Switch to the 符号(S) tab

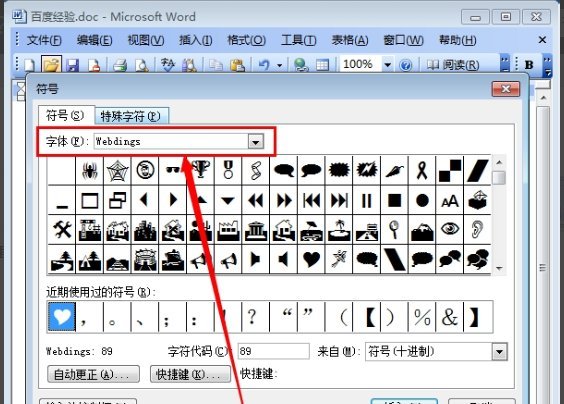[x=65, y=115]
